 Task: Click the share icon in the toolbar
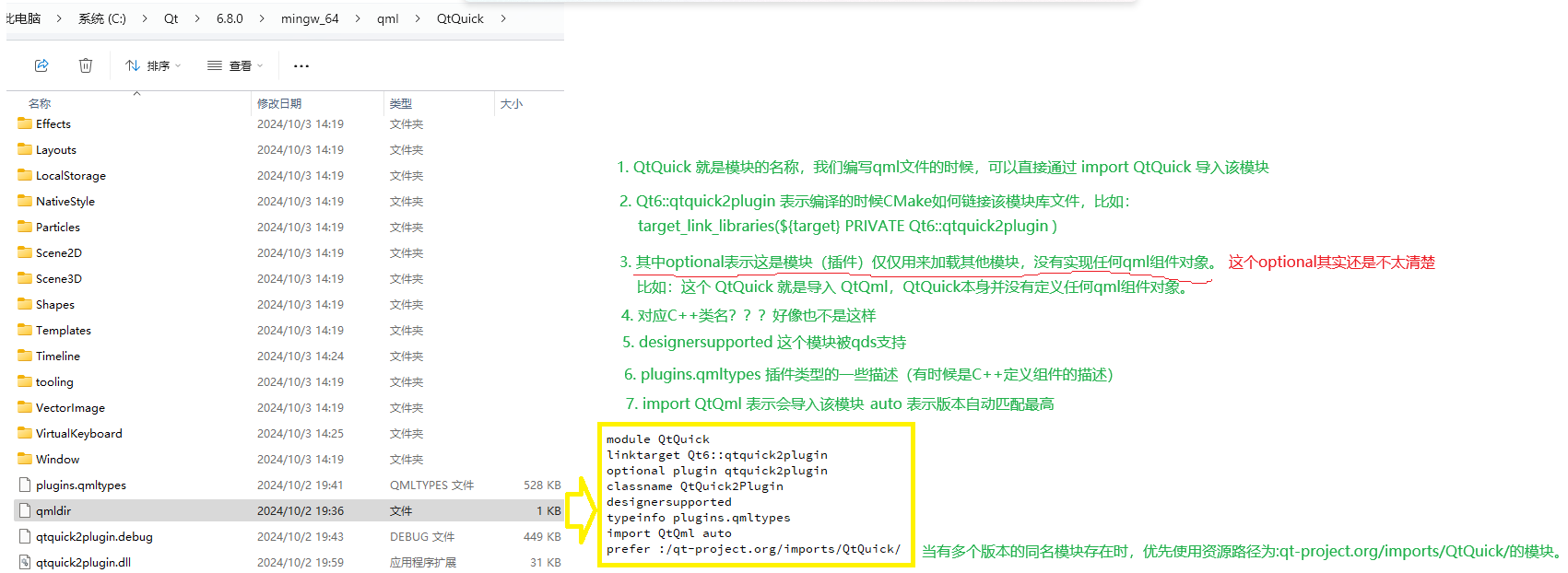[x=41, y=65]
